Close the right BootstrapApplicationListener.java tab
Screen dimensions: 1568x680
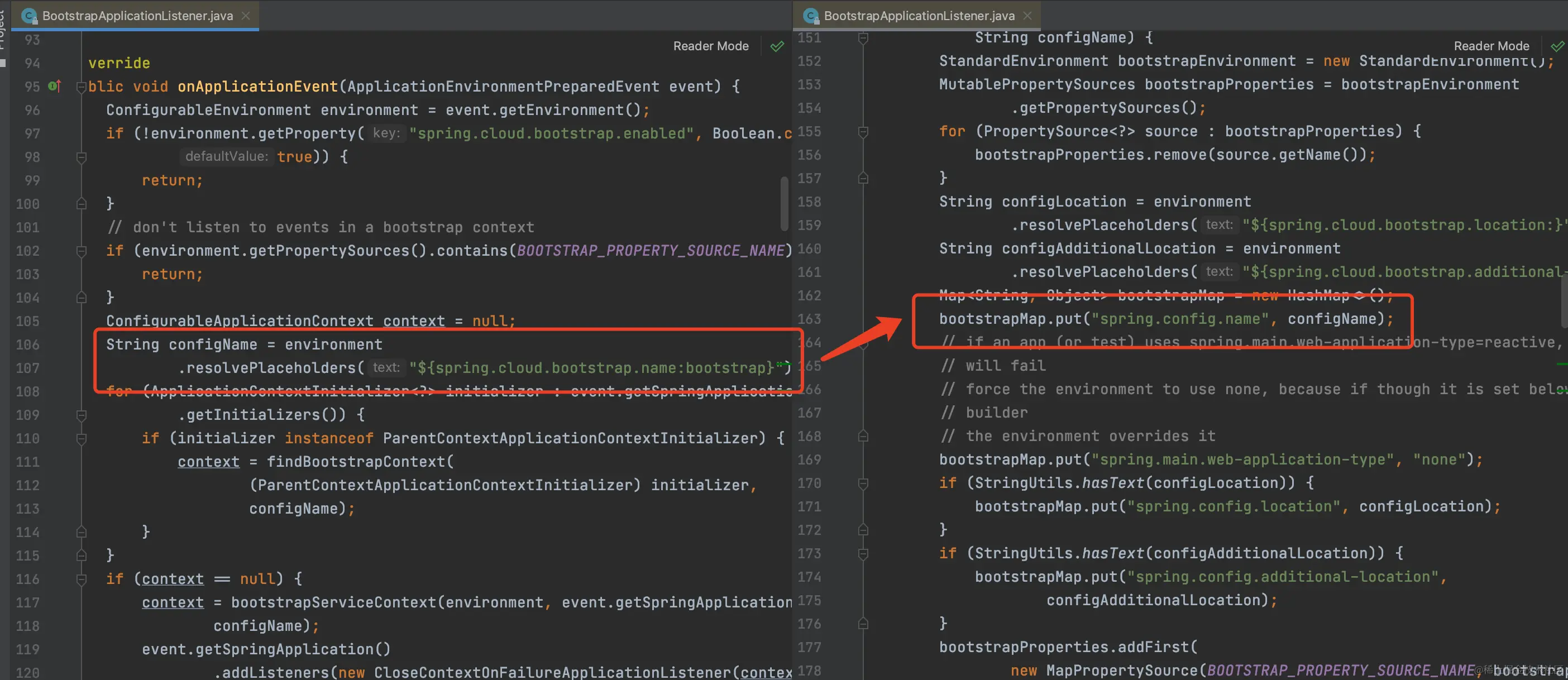click(x=1027, y=16)
